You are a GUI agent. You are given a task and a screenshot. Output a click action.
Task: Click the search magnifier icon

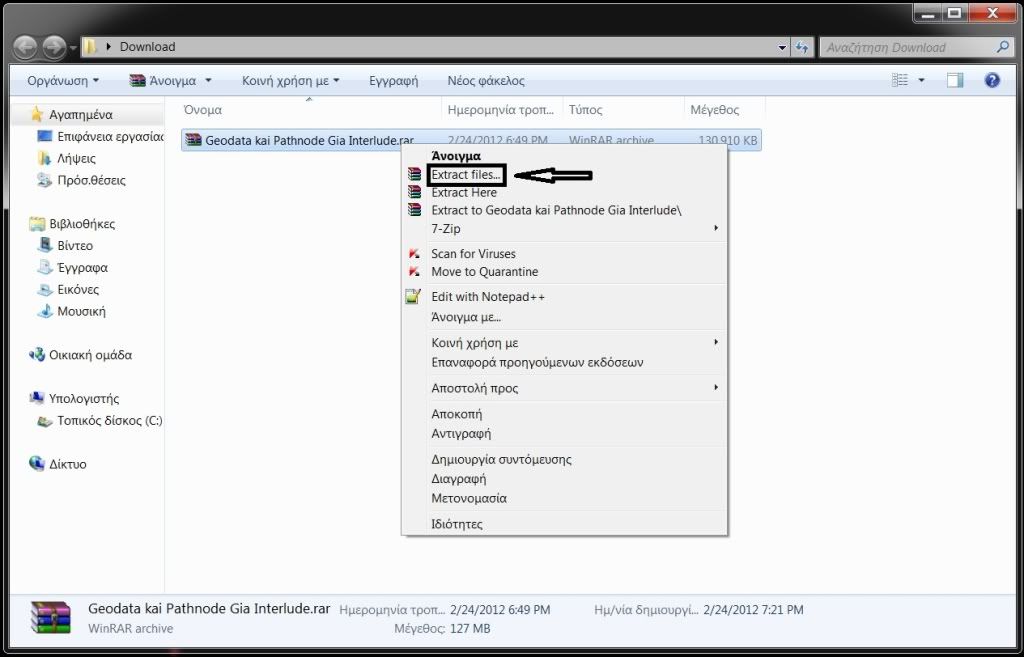(x=1003, y=47)
